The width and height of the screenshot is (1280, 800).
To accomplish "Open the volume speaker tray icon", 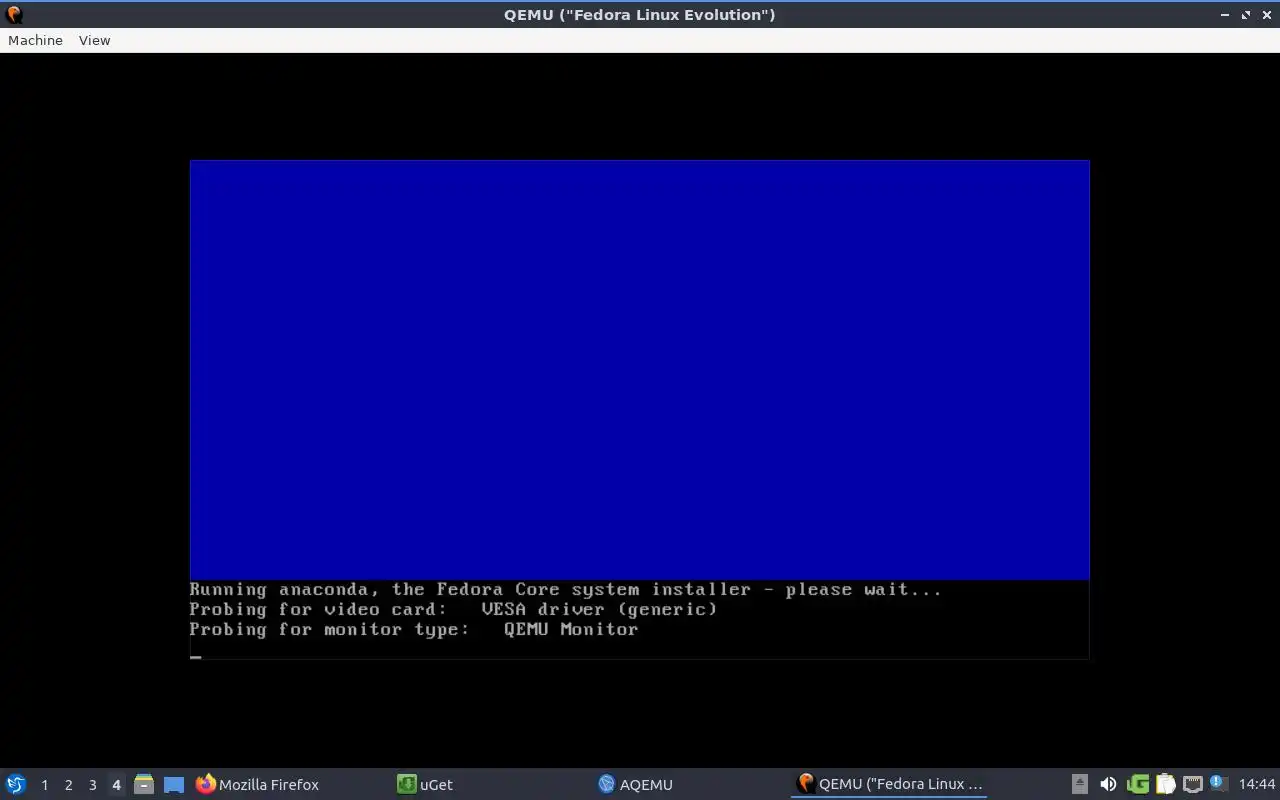I will [1108, 784].
